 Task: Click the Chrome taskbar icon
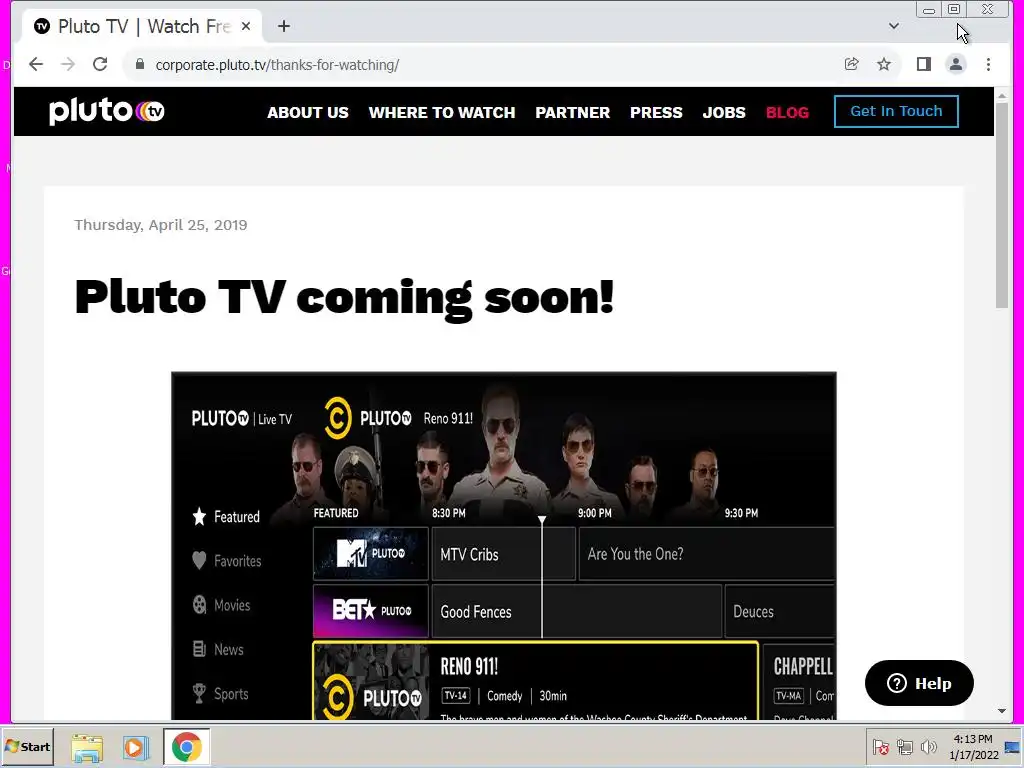(186, 747)
